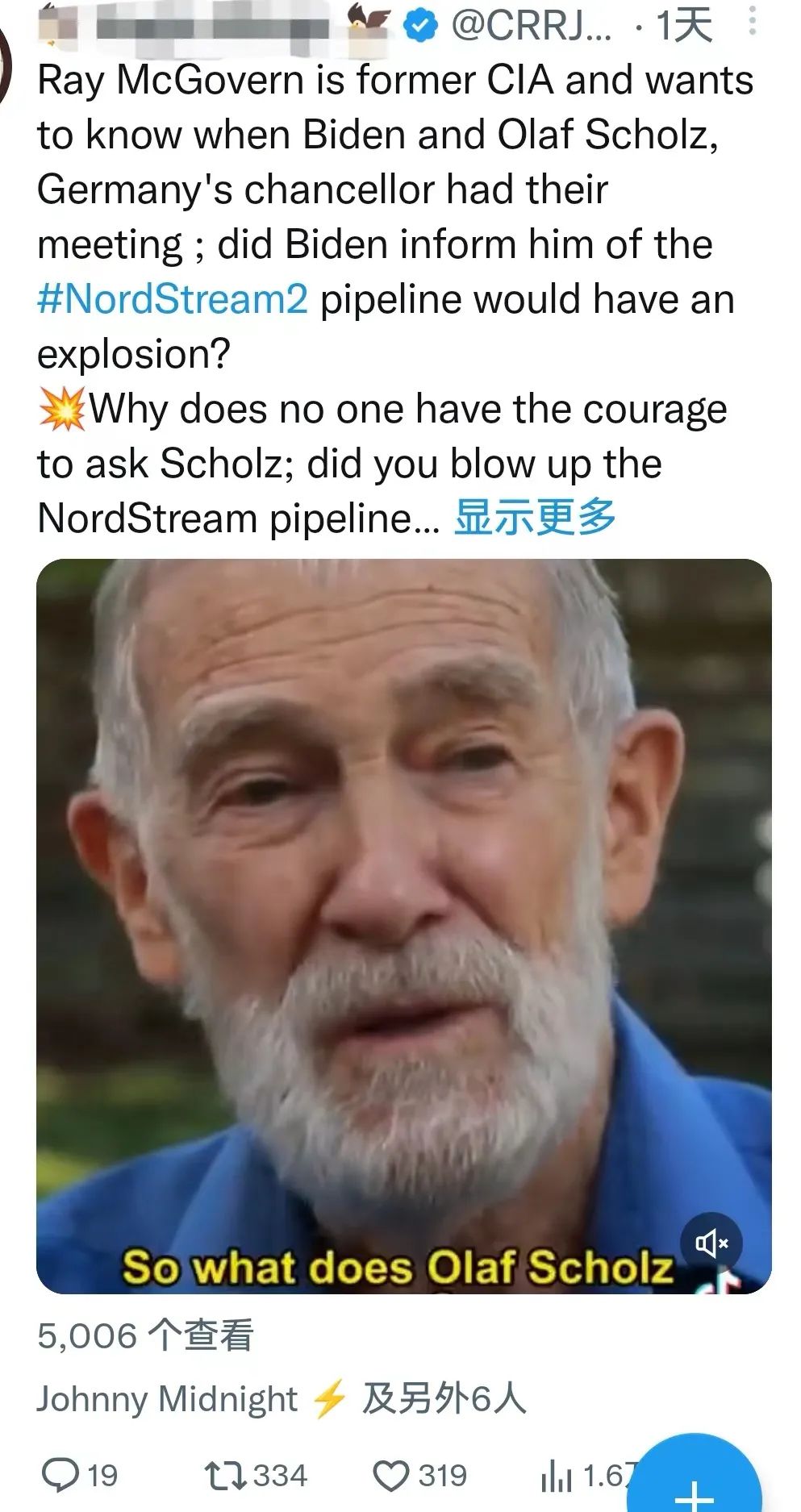Unmute the video with speaker icon
Image resolution: width=801 pixels, height=1512 pixels.
point(711,1243)
